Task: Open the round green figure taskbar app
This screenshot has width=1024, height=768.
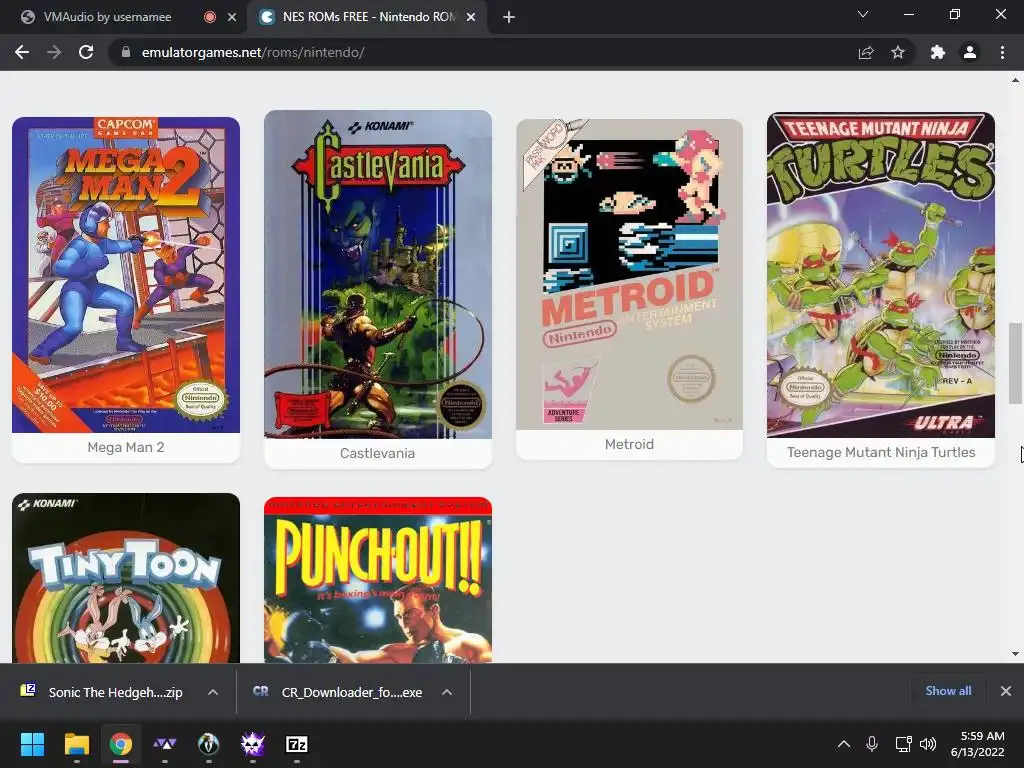Action: 208,744
